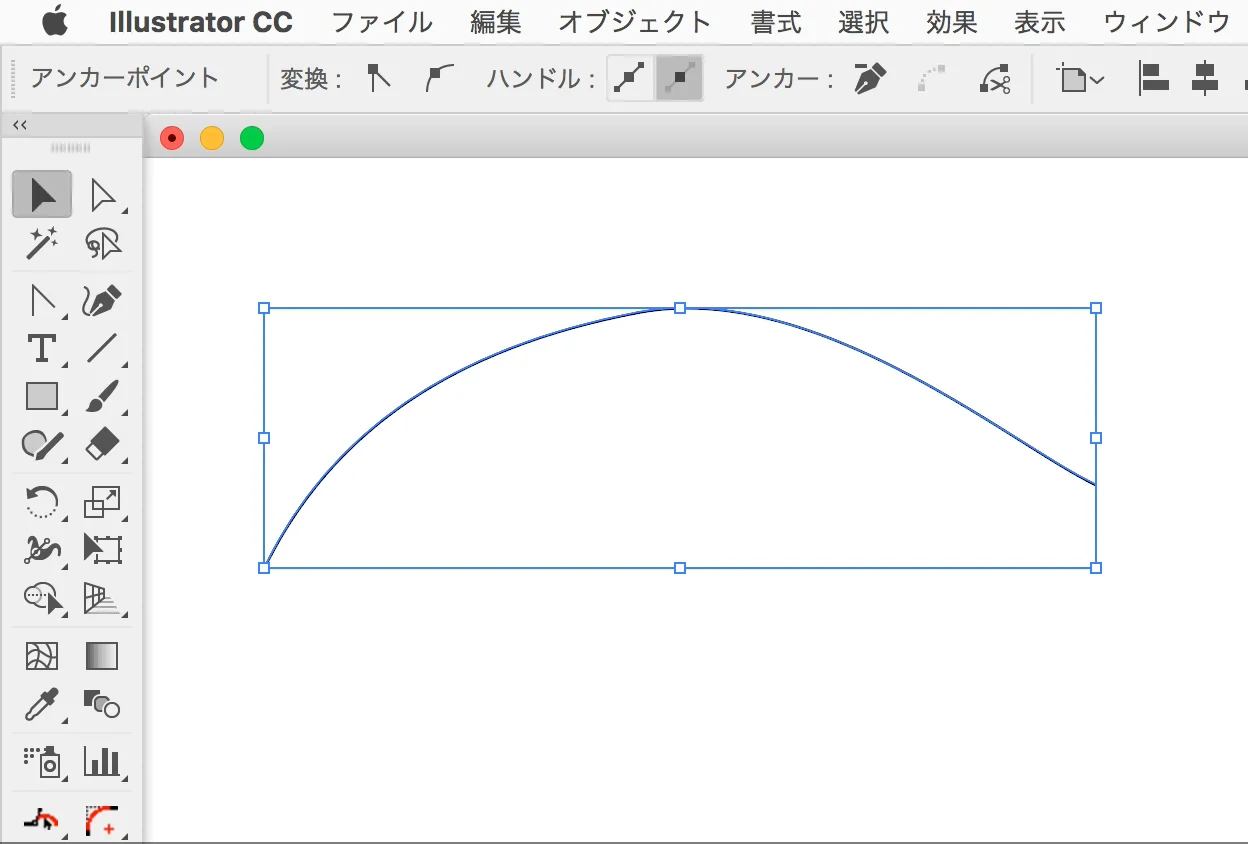This screenshot has height=844, width=1248.
Task: Select the Symbol Sprayer tool
Action: point(42,762)
